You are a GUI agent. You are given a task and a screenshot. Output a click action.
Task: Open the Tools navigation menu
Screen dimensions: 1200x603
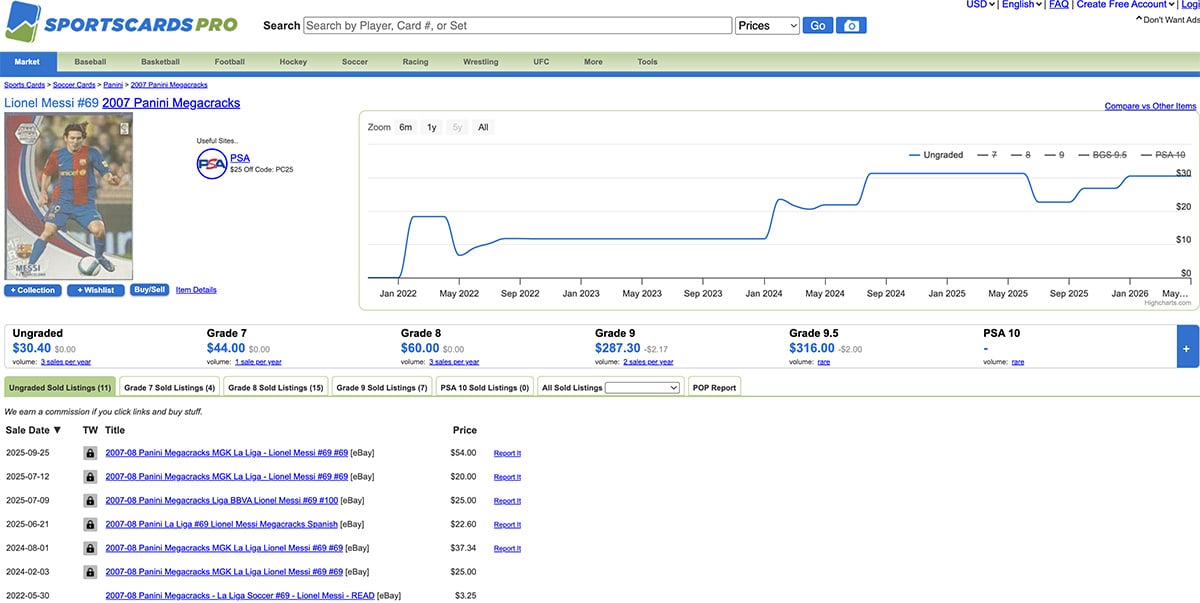point(648,62)
